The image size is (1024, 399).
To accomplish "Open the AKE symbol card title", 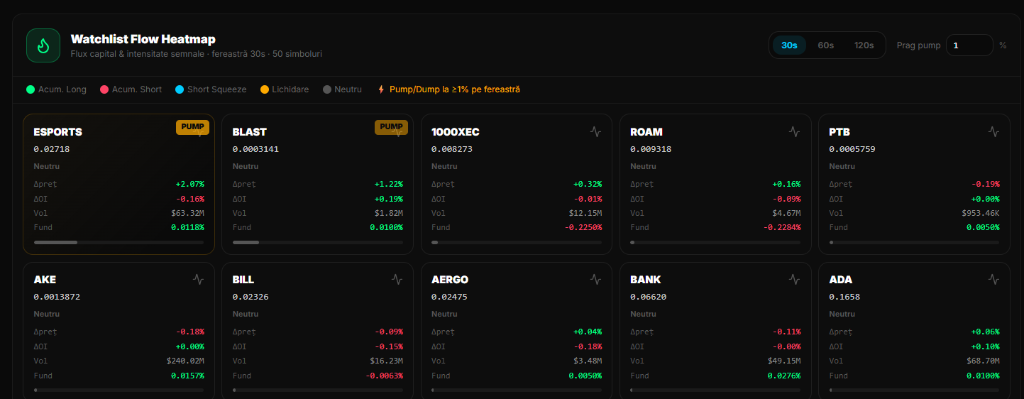I will [x=45, y=279].
